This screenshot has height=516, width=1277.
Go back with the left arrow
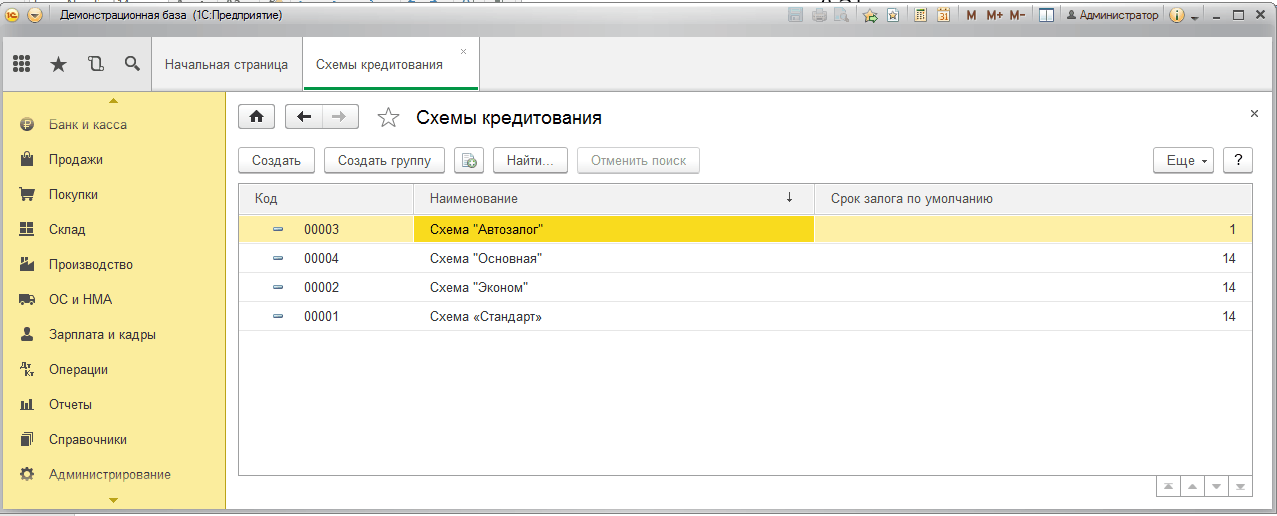(304, 117)
